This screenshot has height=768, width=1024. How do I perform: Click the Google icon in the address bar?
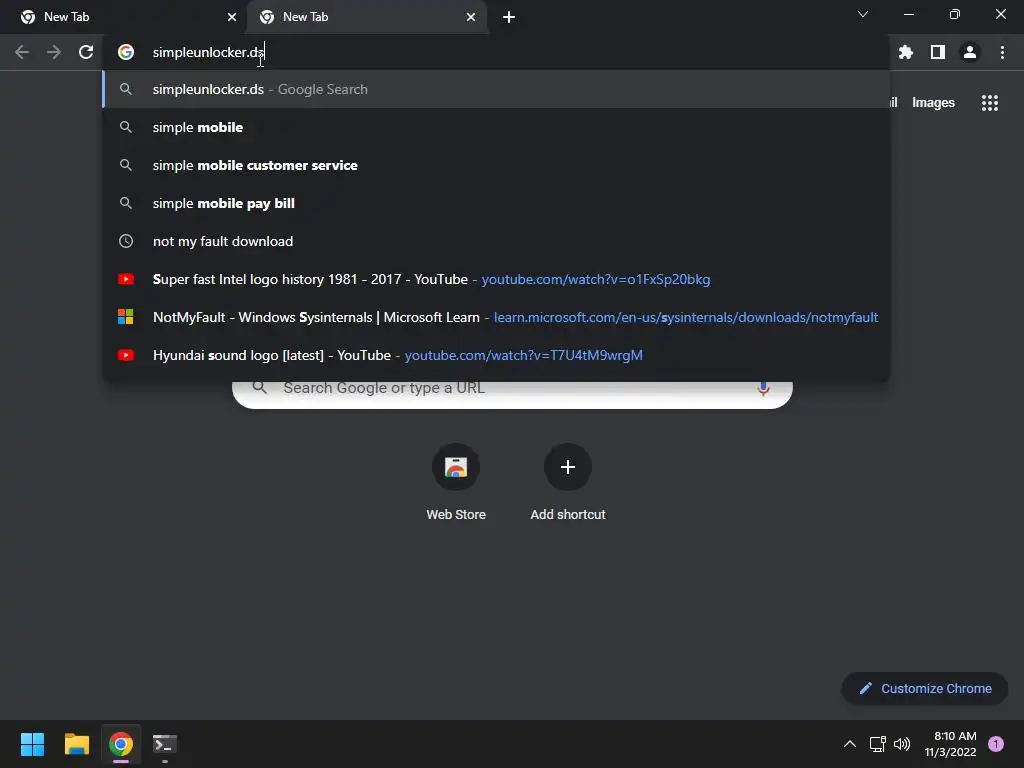click(x=126, y=52)
